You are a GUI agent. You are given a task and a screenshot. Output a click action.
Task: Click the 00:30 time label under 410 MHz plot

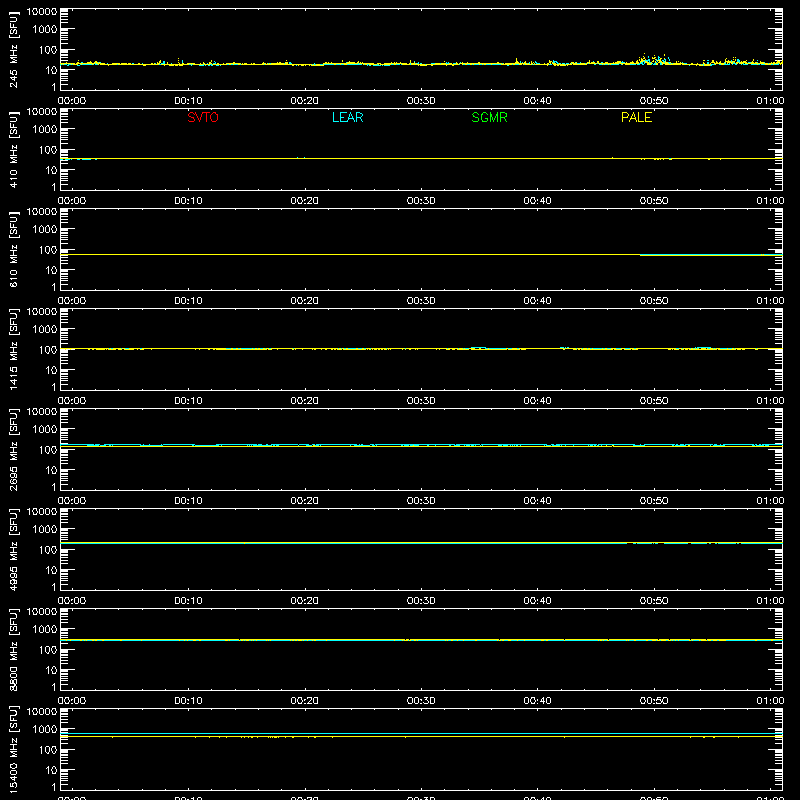[x=421, y=201]
